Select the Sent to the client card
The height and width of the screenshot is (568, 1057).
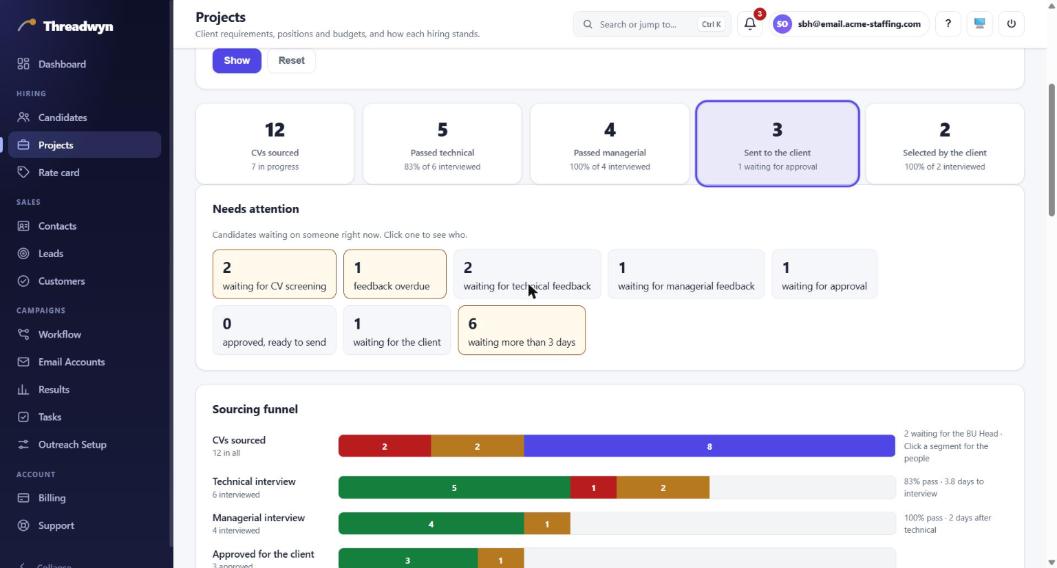(777, 144)
